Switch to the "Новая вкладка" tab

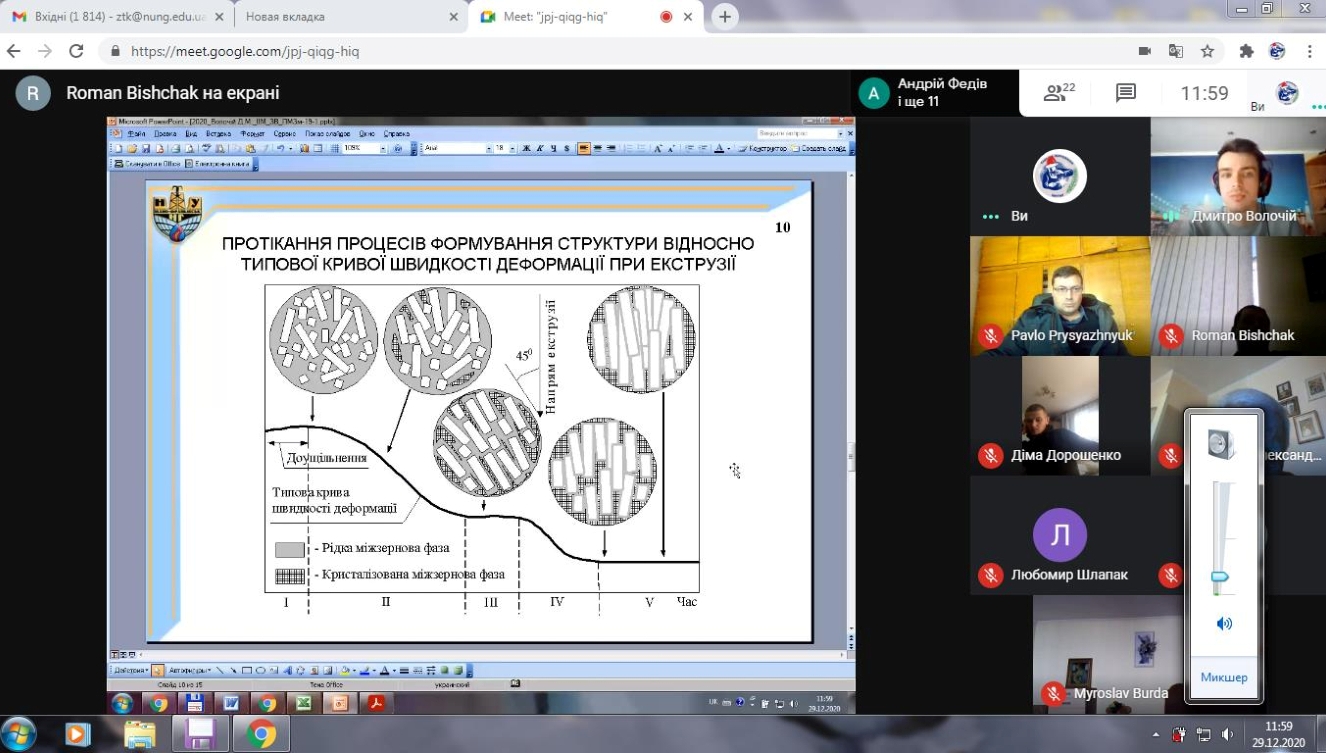(x=351, y=17)
